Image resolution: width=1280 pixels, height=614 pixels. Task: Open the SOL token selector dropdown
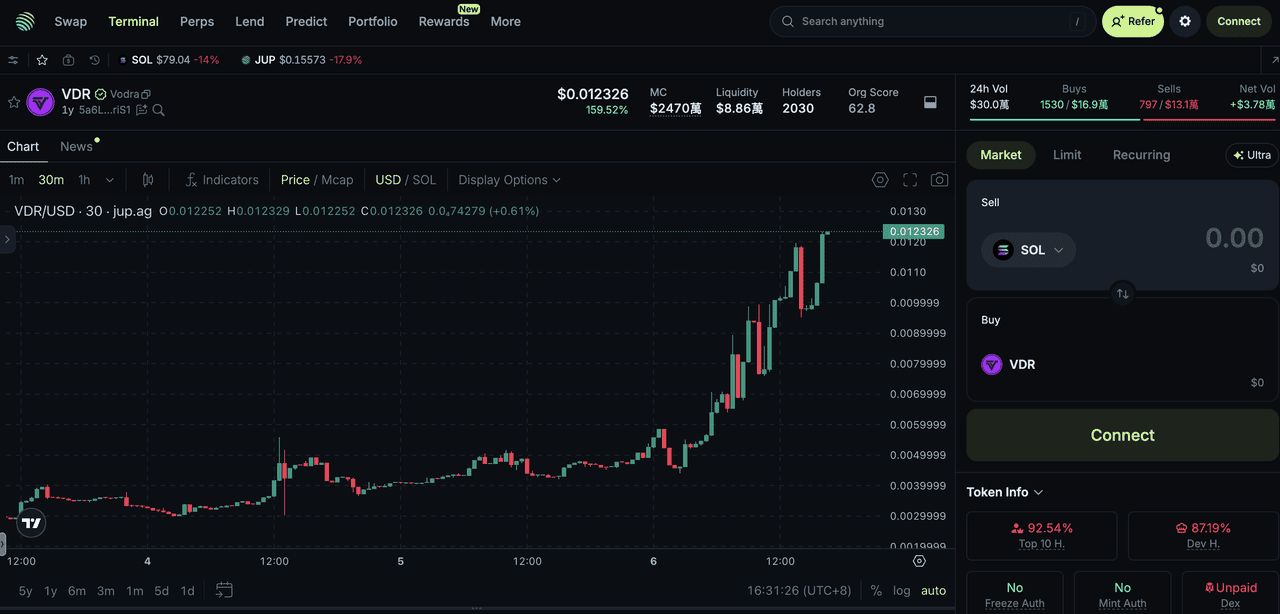coord(1028,250)
